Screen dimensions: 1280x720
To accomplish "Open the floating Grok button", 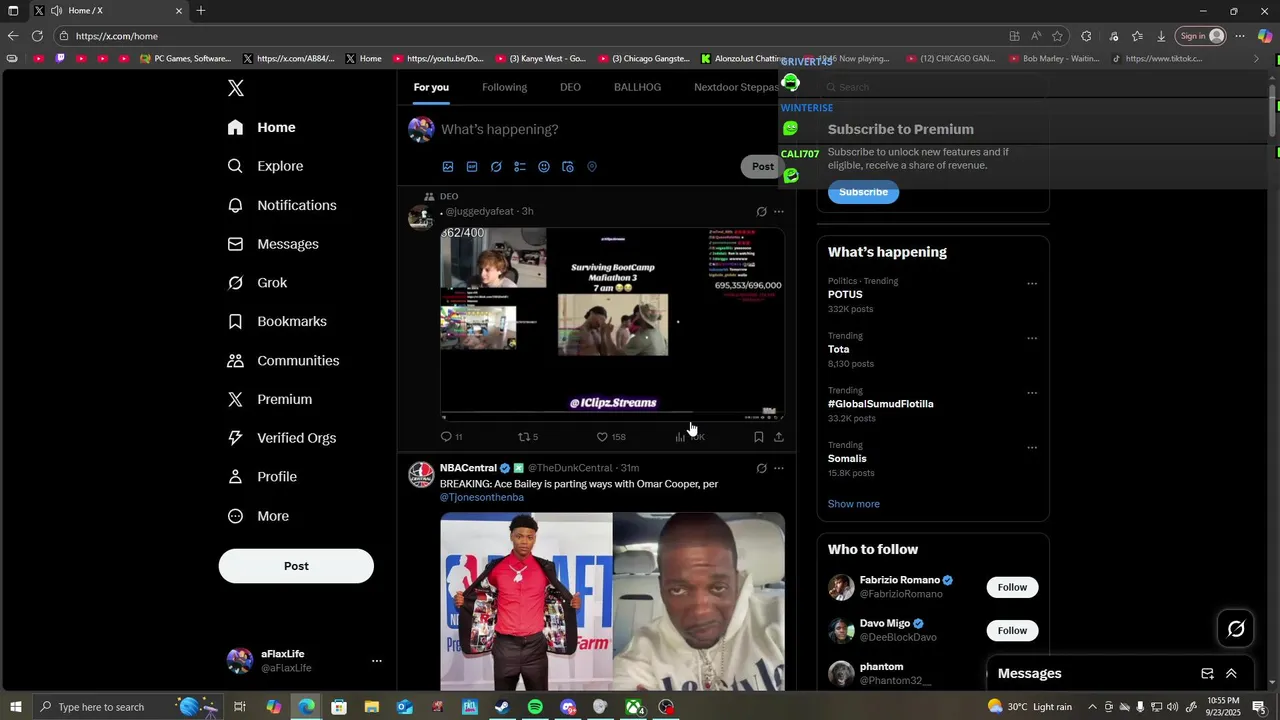I will coord(1236,629).
